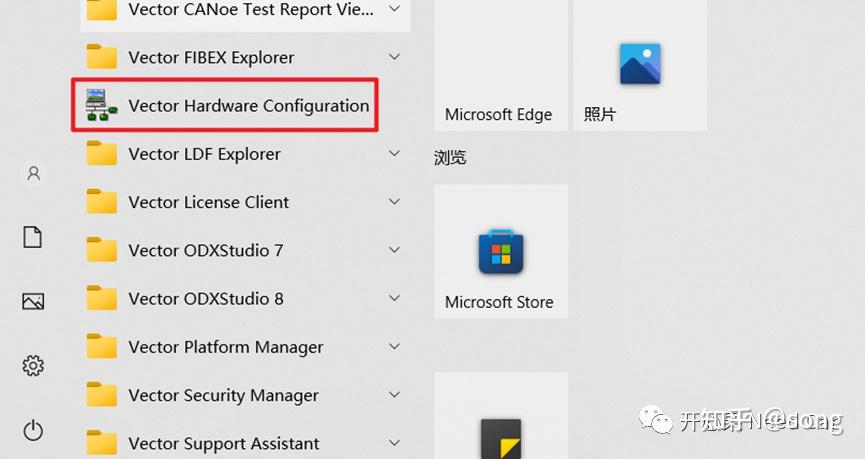Open Vector ODXStudio 7 folder
The width and height of the screenshot is (865, 459).
point(205,250)
